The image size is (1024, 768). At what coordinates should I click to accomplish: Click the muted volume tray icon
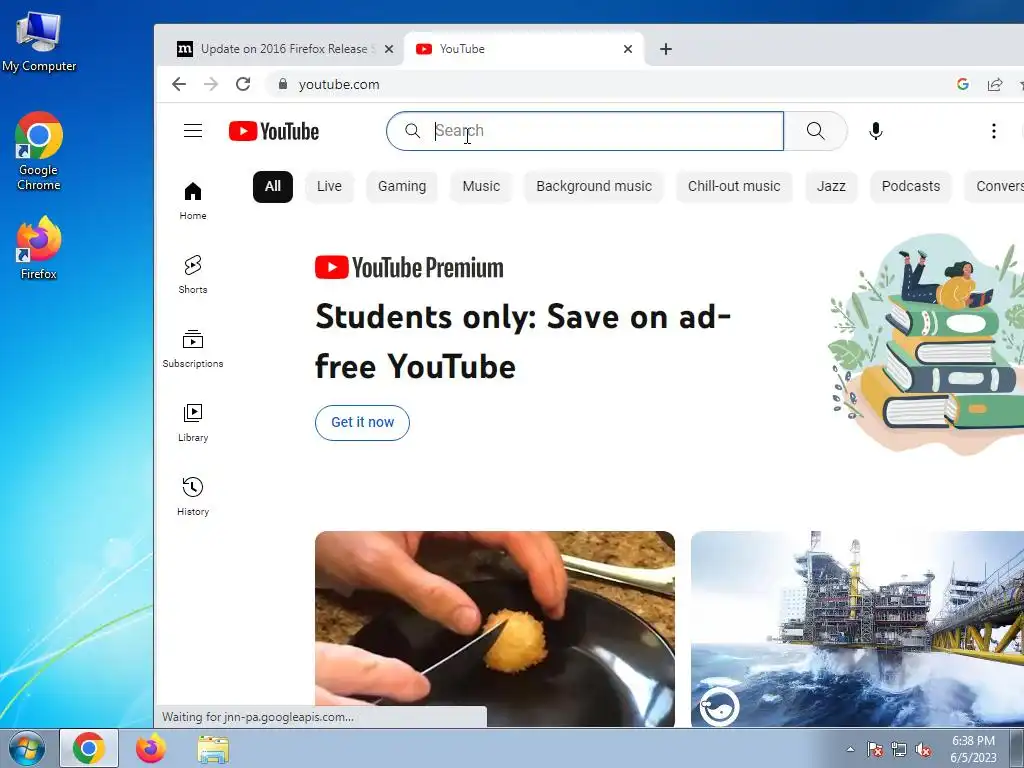[x=923, y=750]
